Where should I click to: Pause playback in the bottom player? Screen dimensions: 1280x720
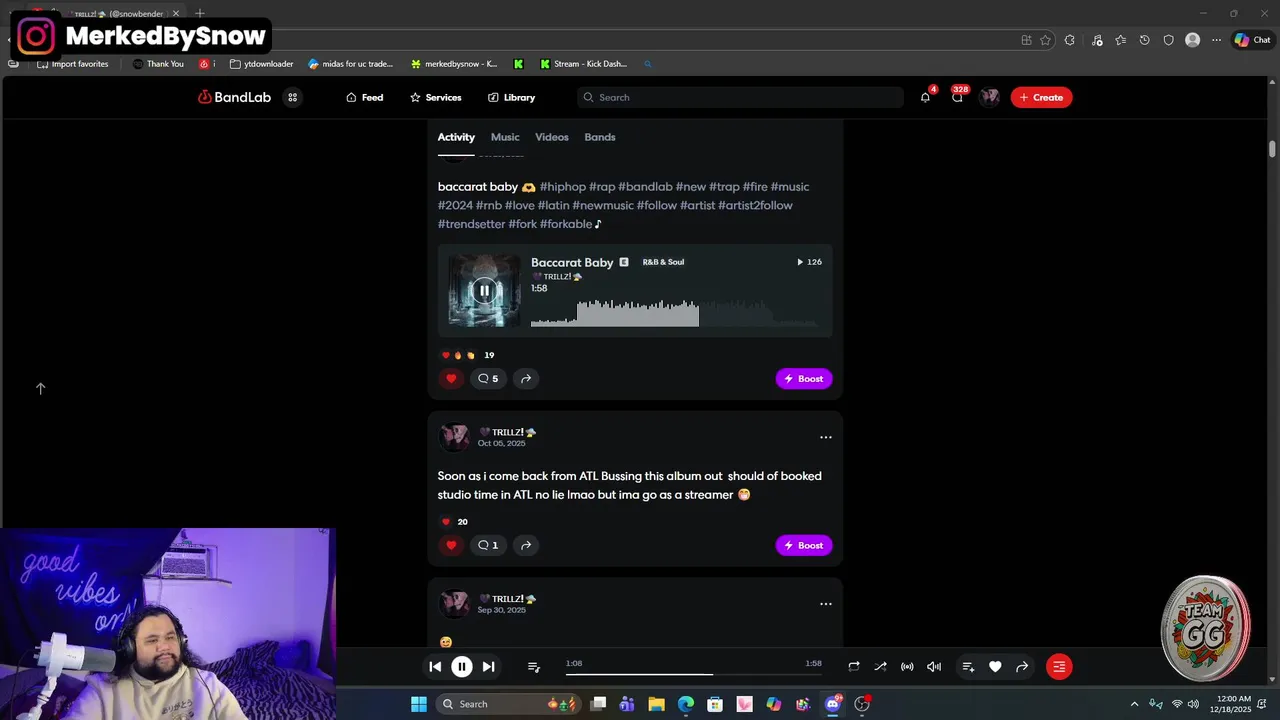point(462,667)
